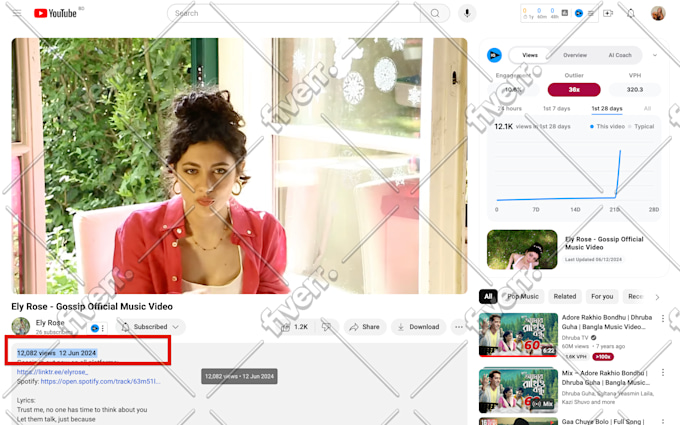Click the blue extension logo in top toolbar
Screen dimensions: 680x425
(579, 13)
